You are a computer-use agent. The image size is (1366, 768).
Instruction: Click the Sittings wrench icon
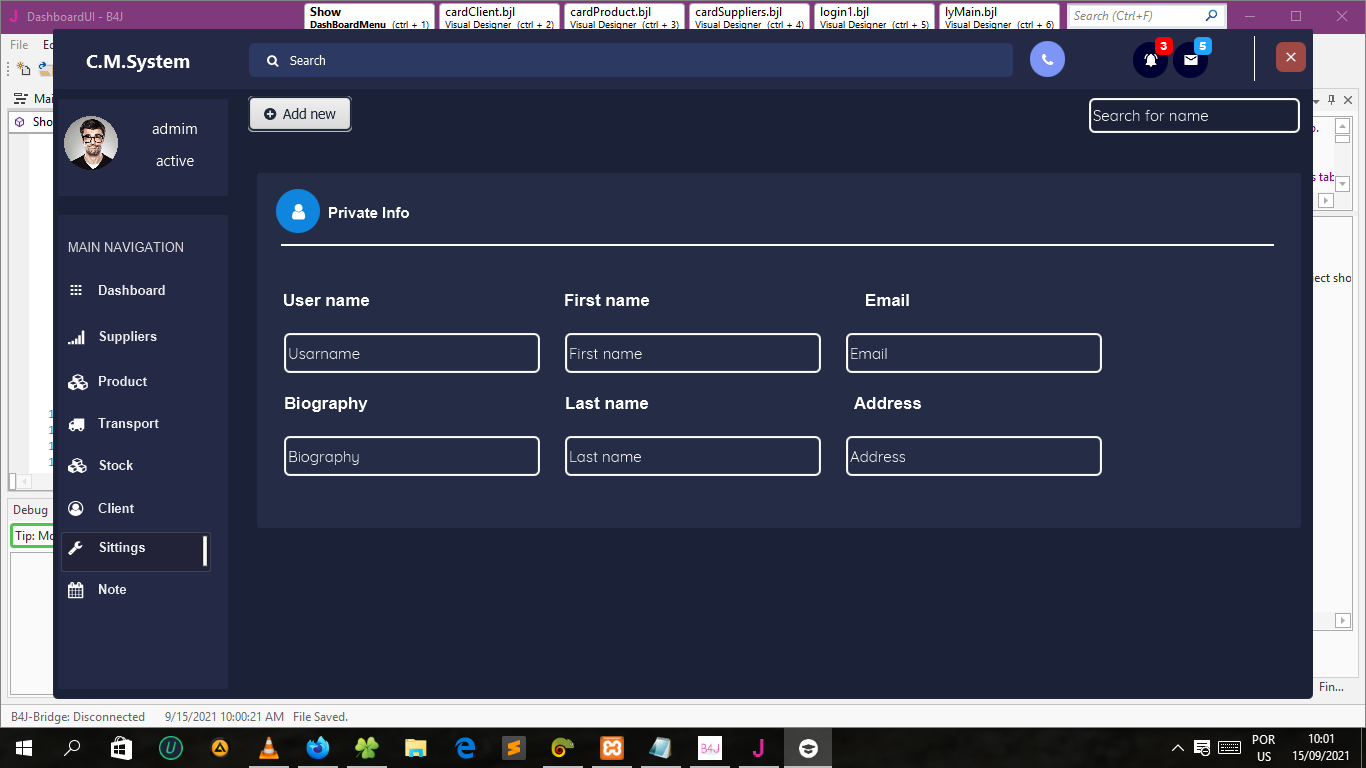75,548
